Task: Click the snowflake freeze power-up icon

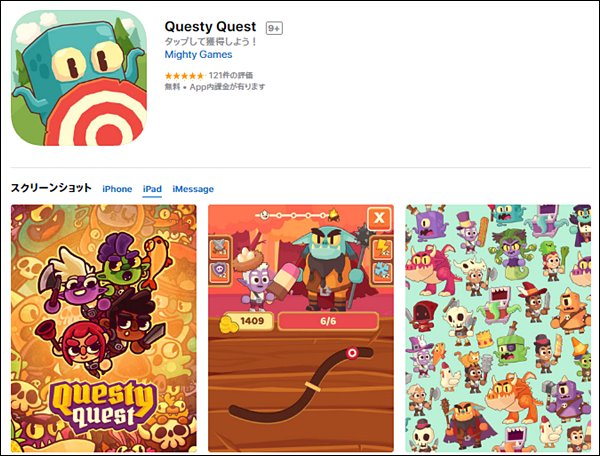Action: [x=383, y=272]
